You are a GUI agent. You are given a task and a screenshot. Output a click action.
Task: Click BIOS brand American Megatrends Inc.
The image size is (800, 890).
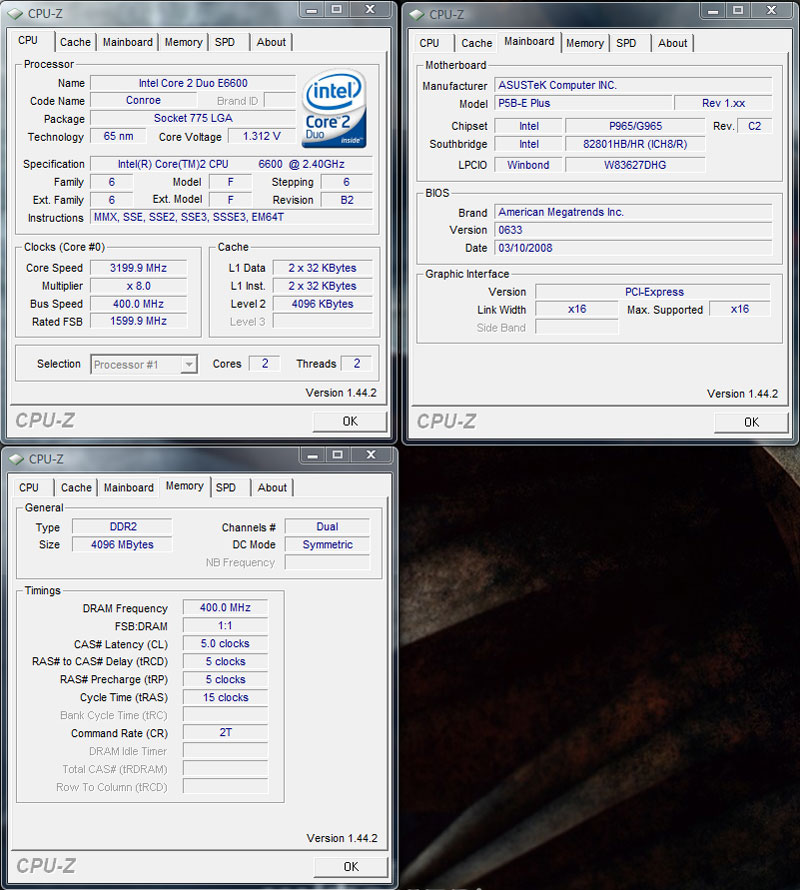pyautogui.click(x=633, y=212)
